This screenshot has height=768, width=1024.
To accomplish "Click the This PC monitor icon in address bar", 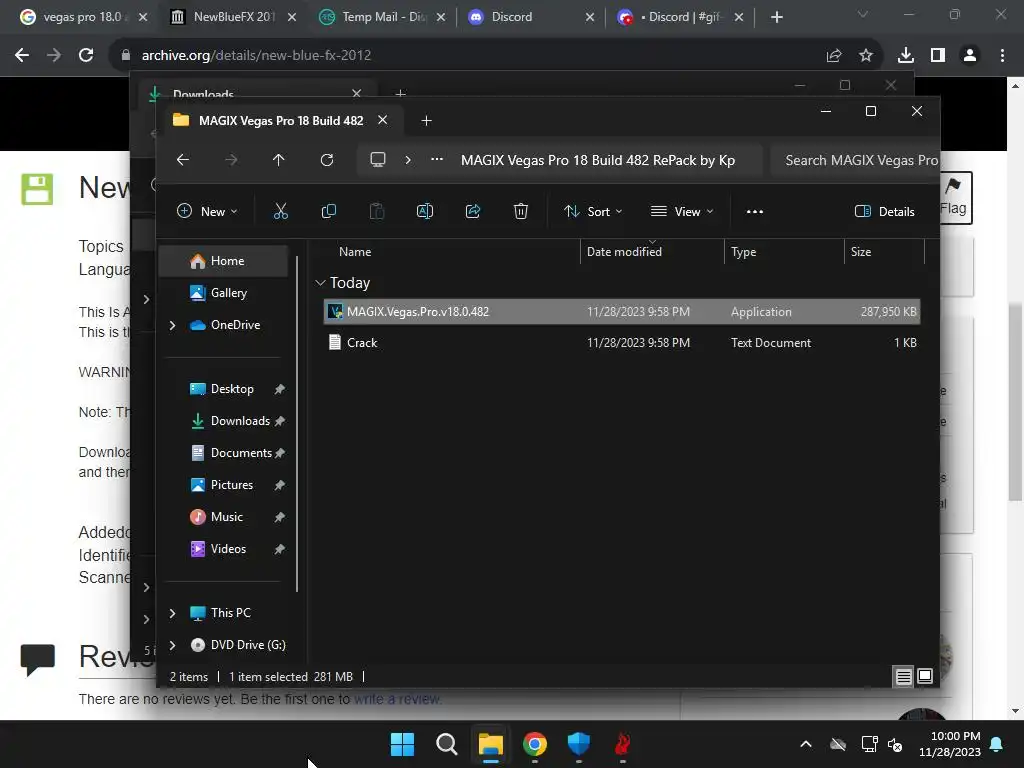I will (377, 160).
